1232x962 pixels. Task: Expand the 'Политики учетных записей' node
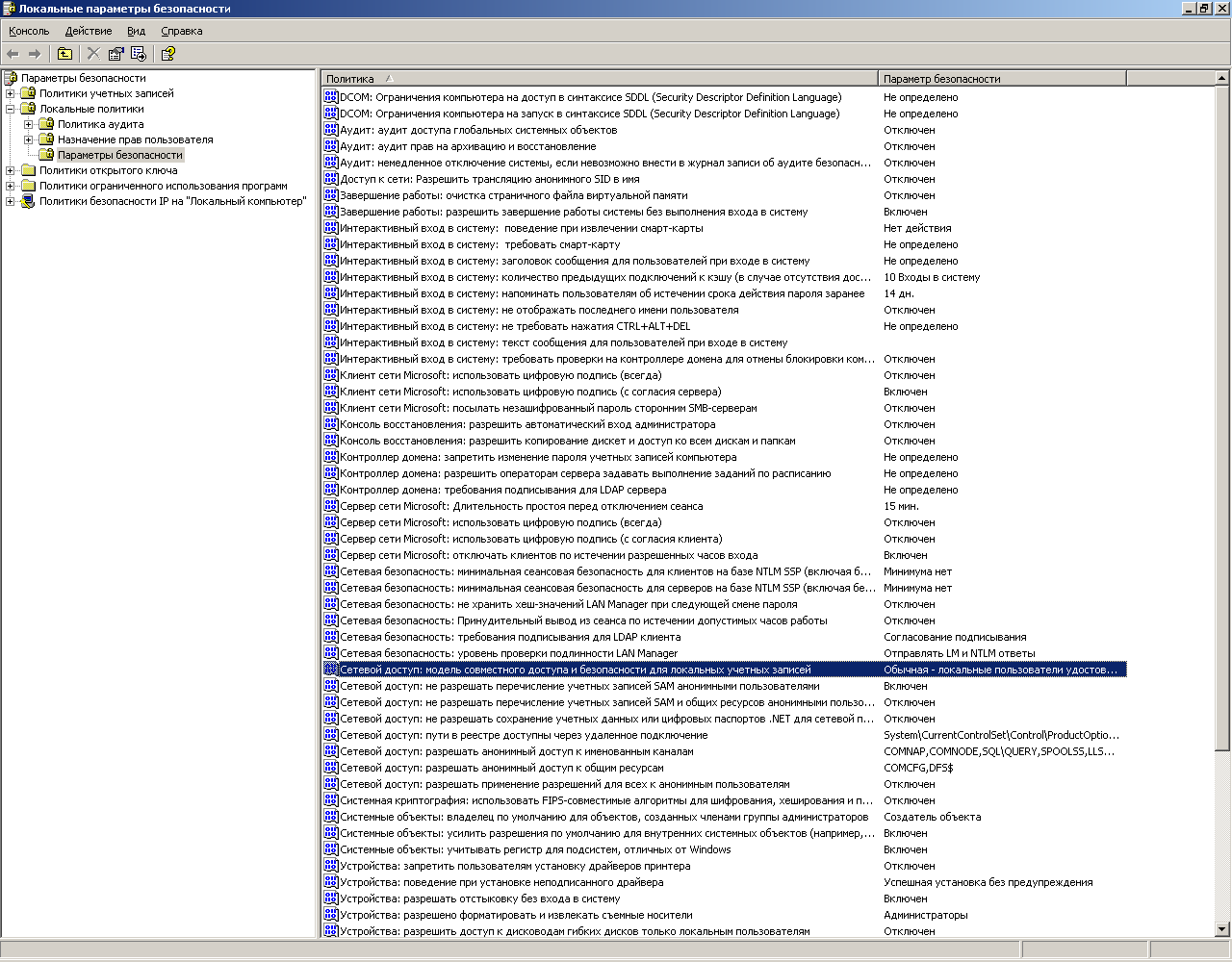pos(11,93)
